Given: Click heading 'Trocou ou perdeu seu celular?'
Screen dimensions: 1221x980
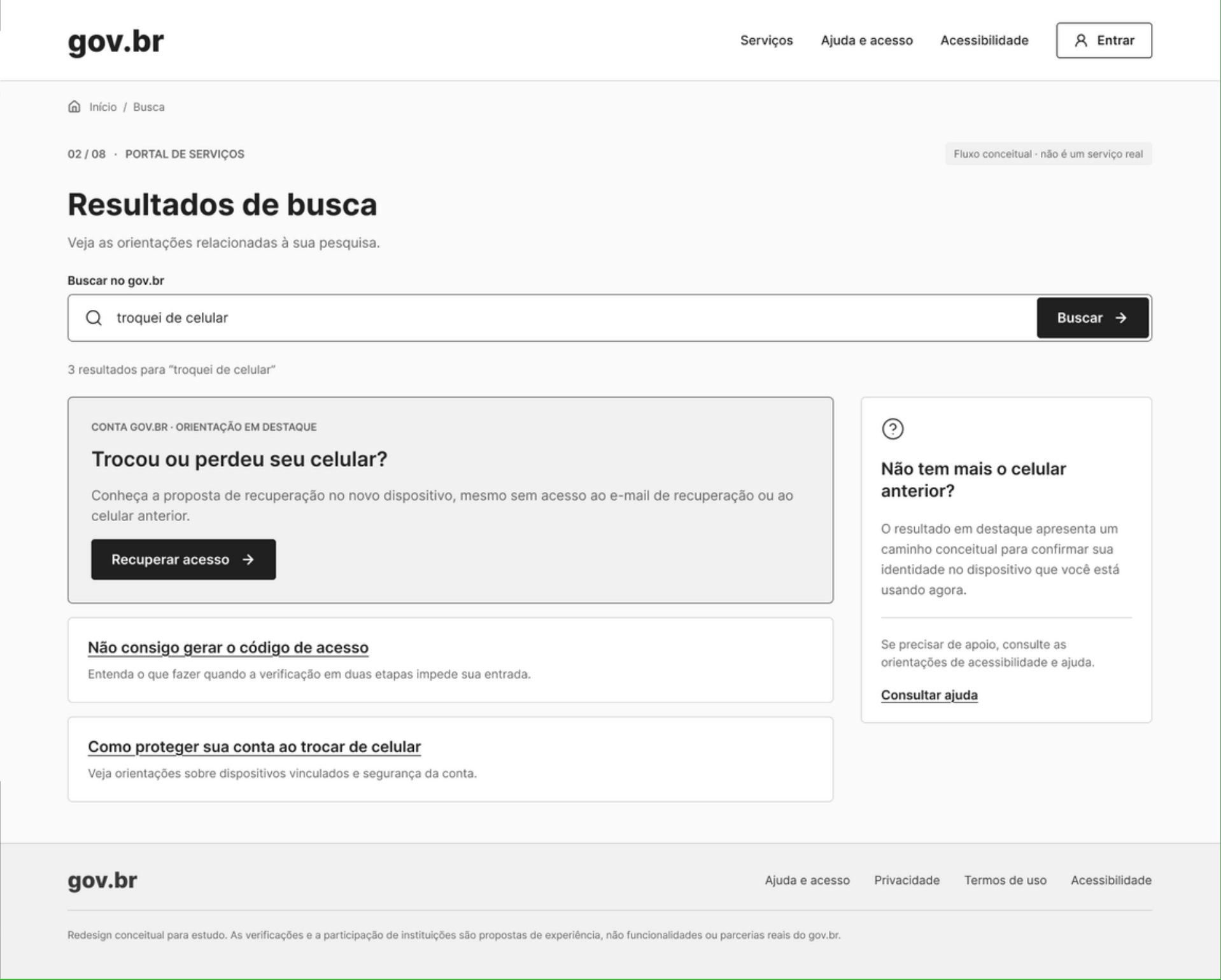Looking at the screenshot, I should click(x=239, y=459).
